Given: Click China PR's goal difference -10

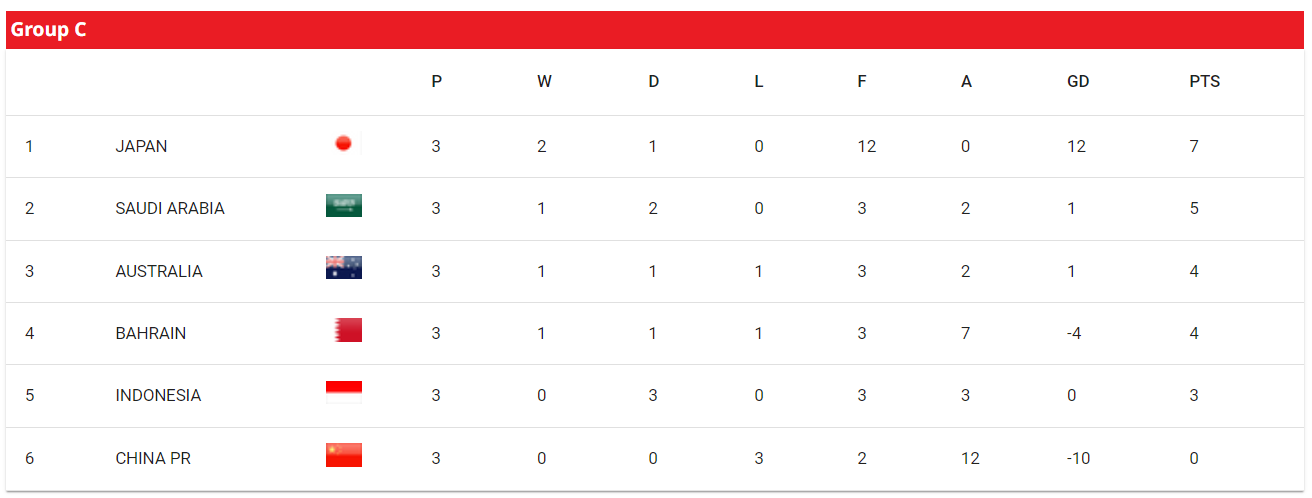Looking at the screenshot, I should [x=1079, y=458].
